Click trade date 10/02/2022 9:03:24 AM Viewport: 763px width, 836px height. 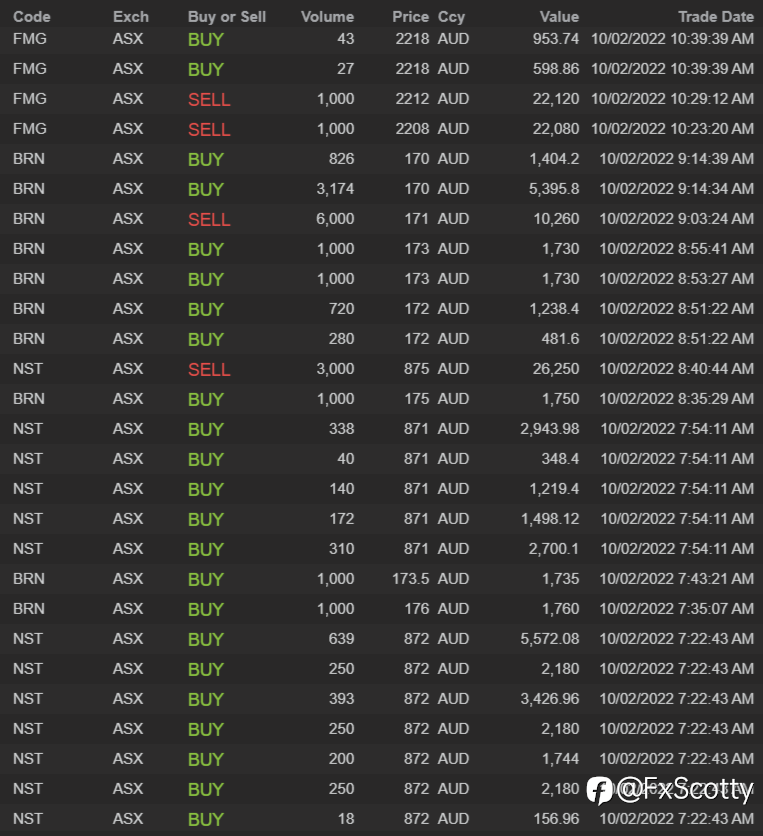click(x=677, y=219)
